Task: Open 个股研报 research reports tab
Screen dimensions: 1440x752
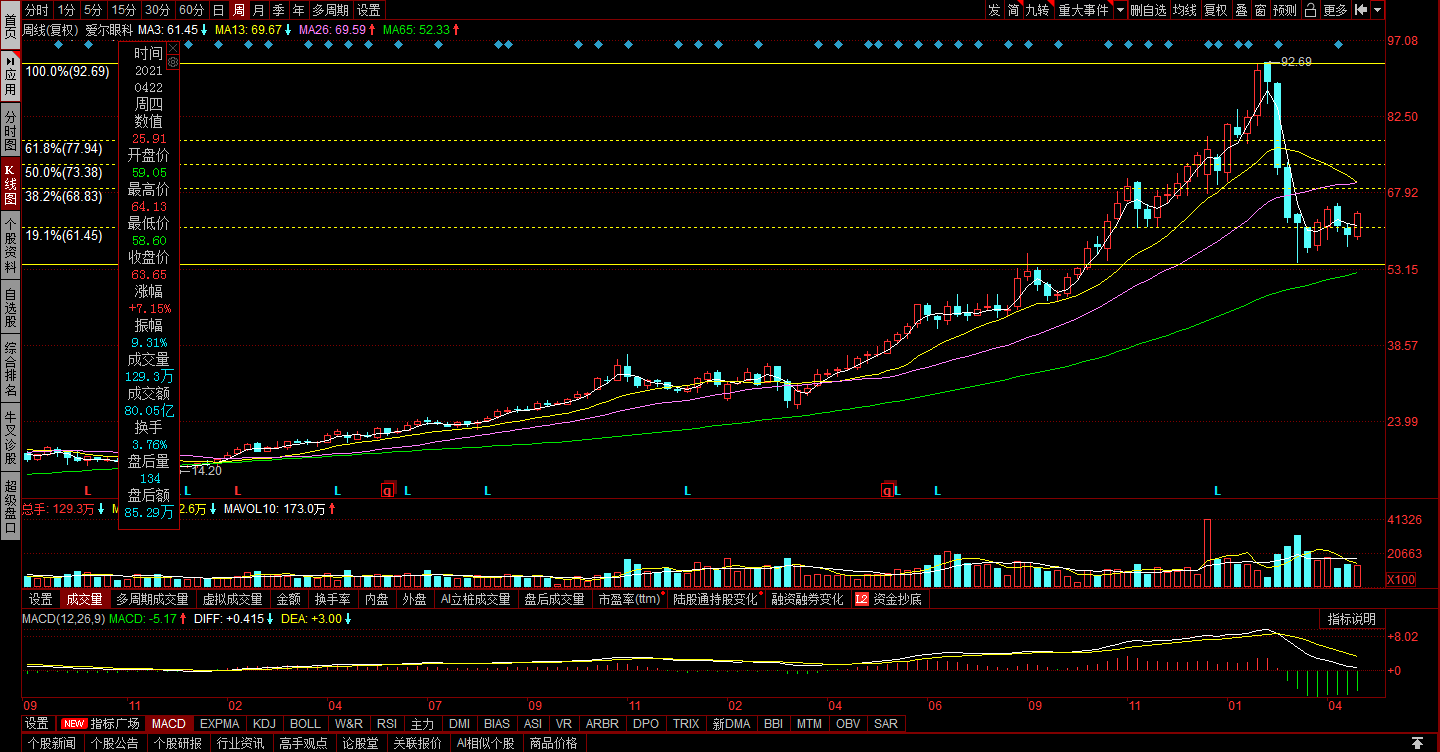Action: coord(177,743)
